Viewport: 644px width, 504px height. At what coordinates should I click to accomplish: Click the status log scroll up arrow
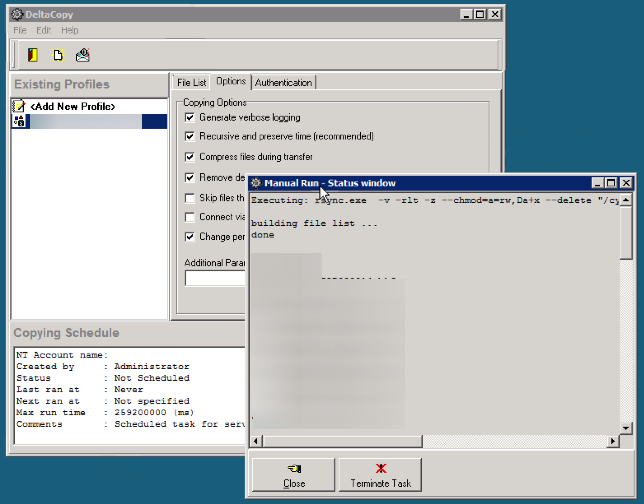(626, 200)
